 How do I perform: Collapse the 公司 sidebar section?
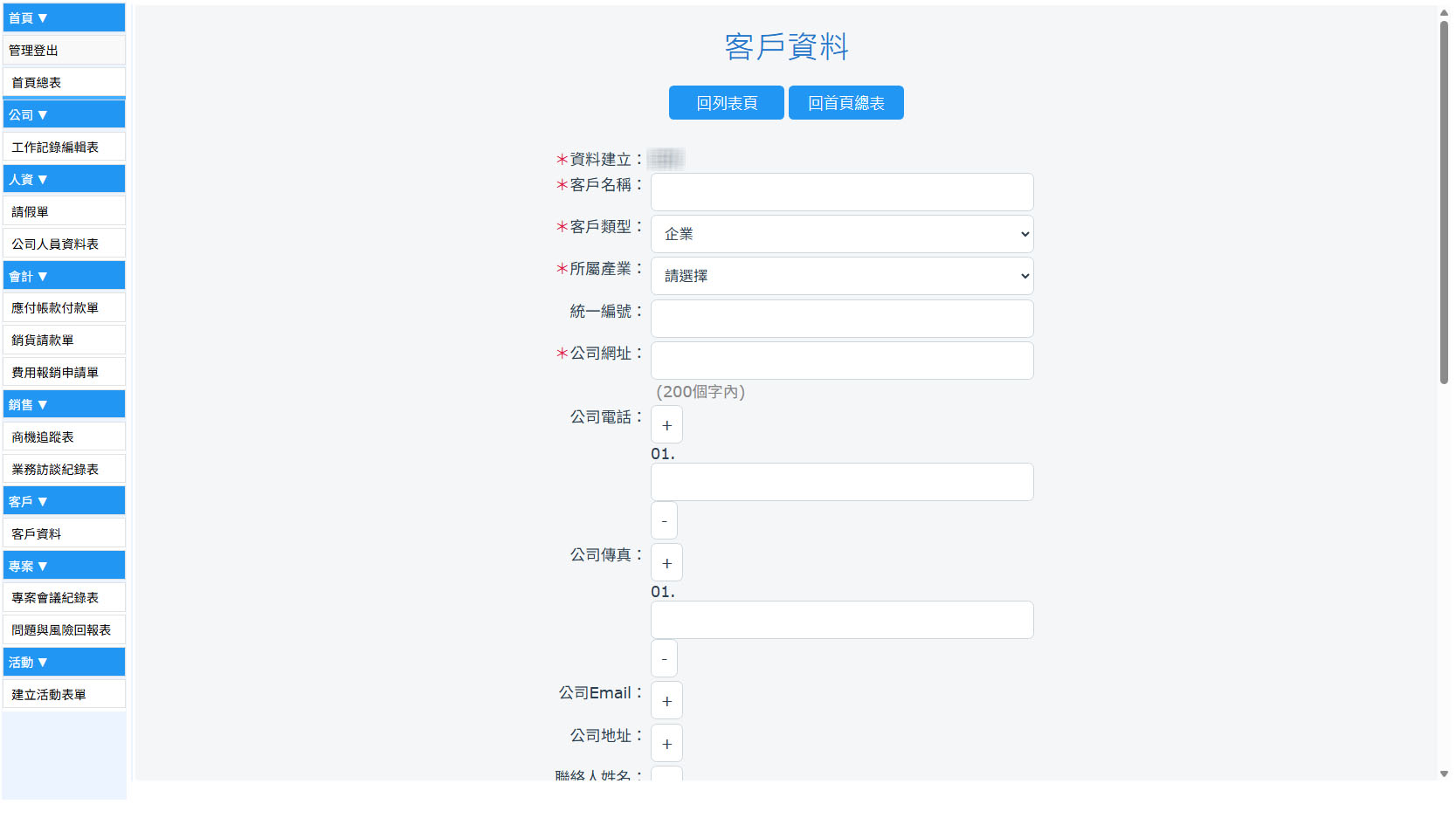(64, 114)
